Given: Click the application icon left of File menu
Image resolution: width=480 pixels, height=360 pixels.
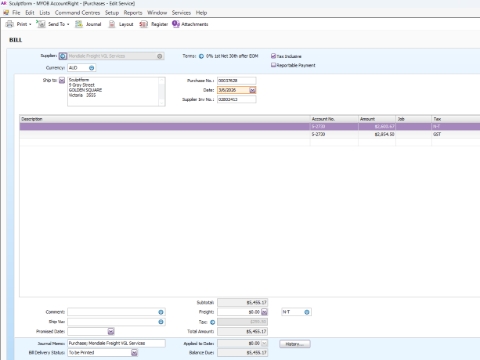Looking at the screenshot, I should pyautogui.click(x=6, y=13).
